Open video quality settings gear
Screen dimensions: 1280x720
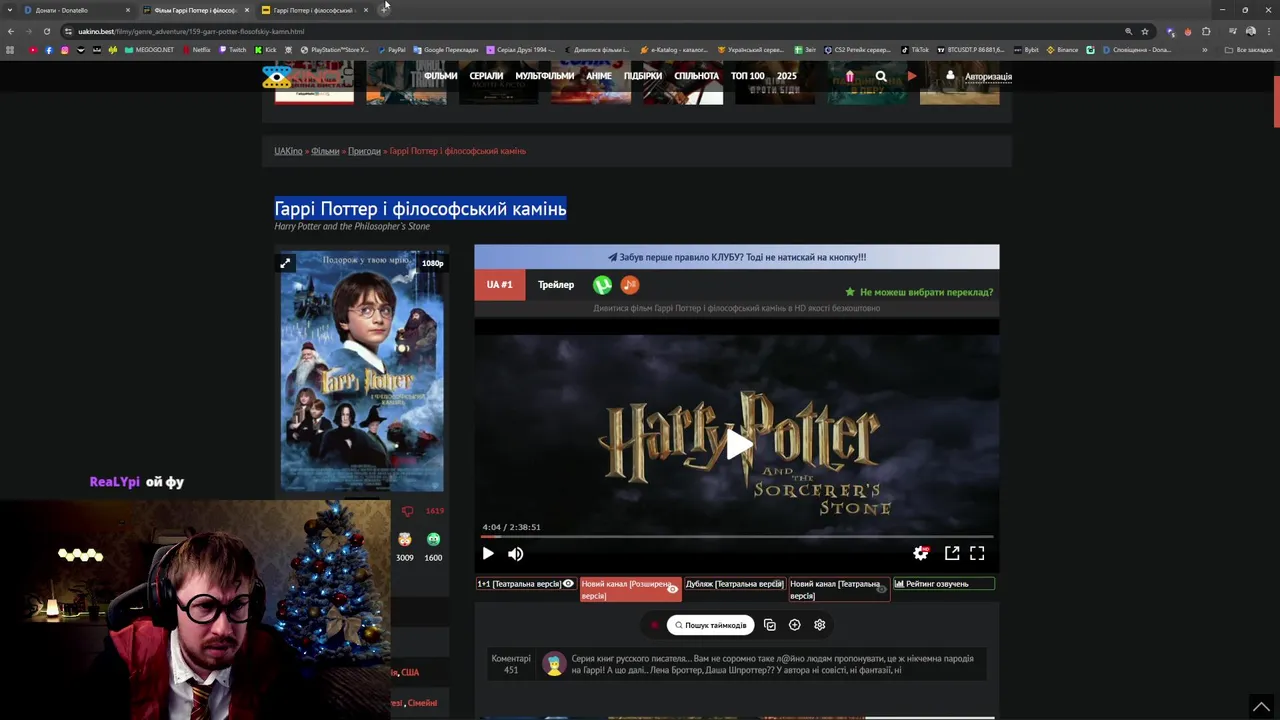[x=921, y=553]
